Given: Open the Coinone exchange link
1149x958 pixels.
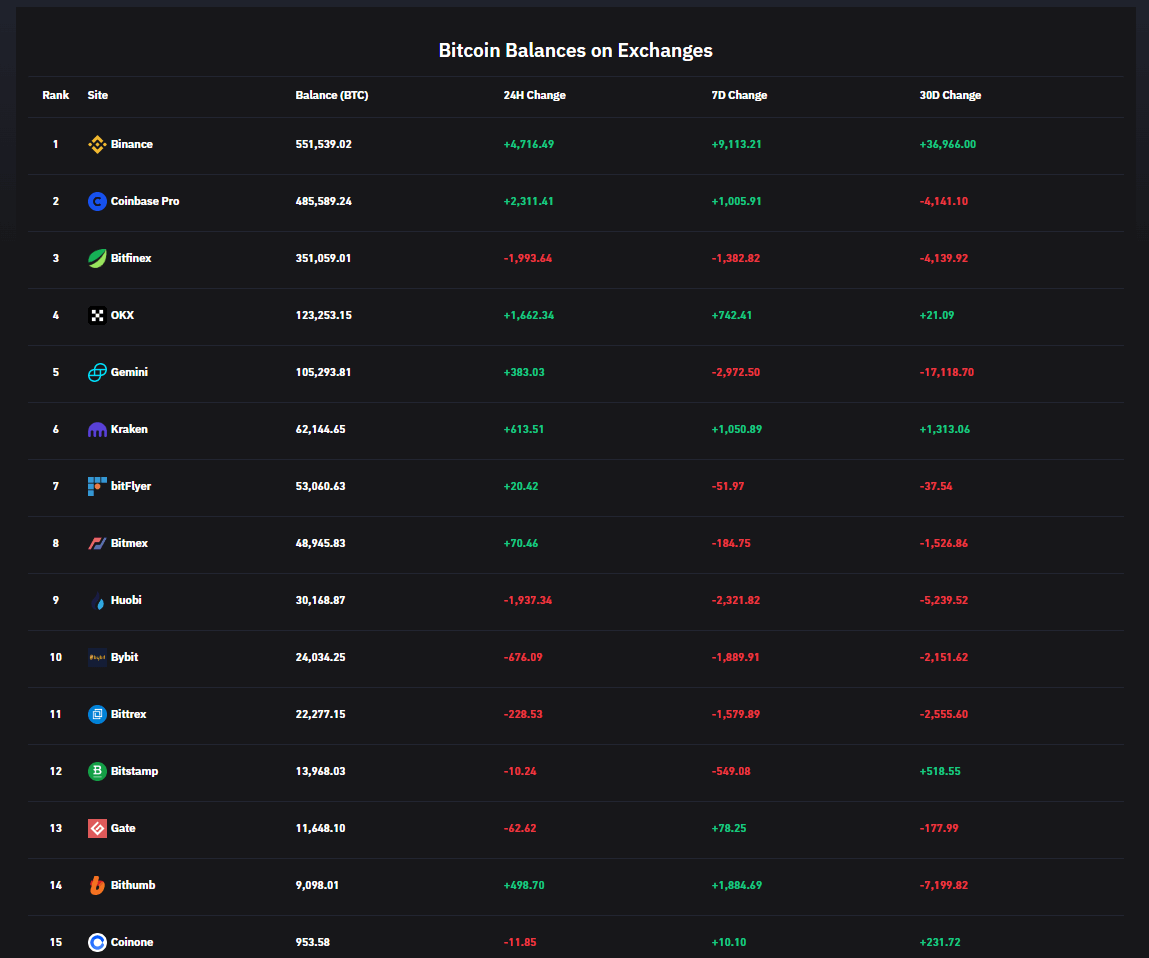Looking at the screenshot, I should (130, 942).
